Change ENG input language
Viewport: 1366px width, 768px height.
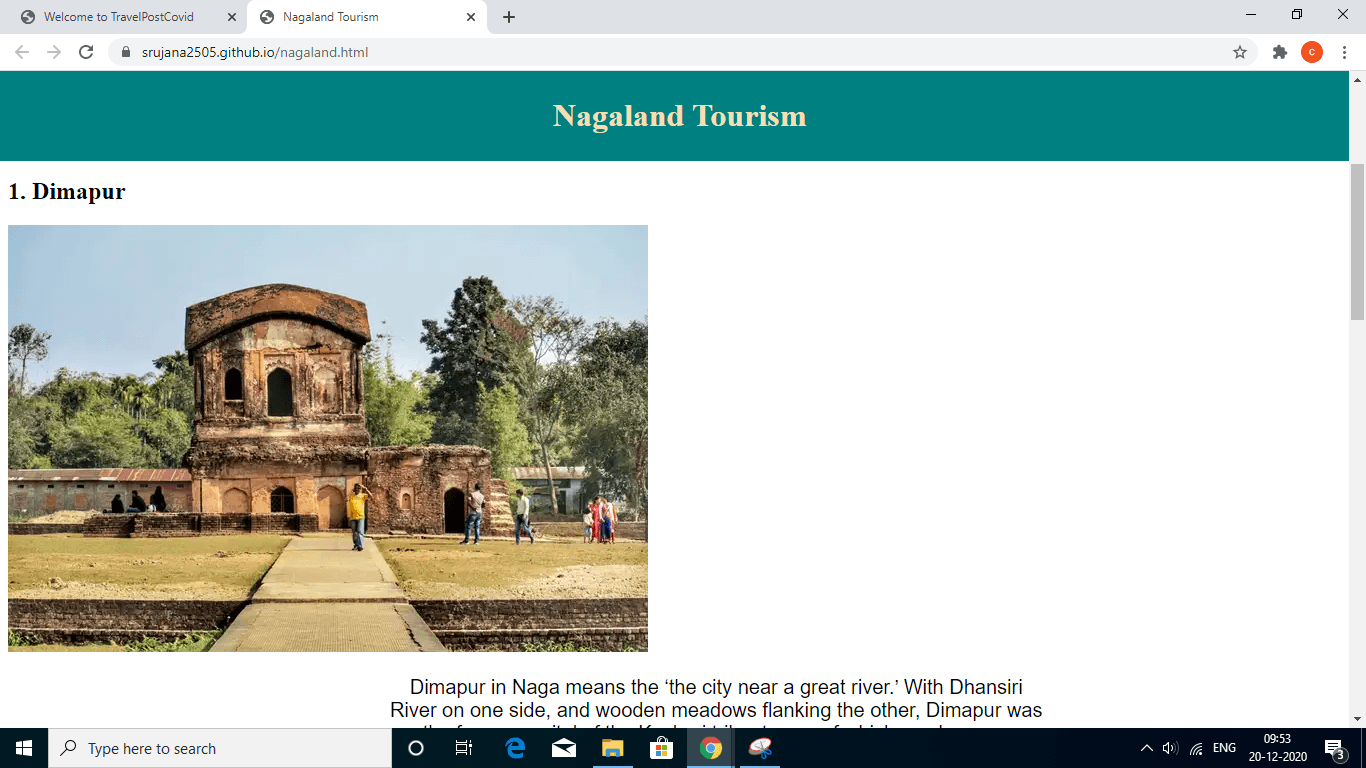[x=1224, y=748]
